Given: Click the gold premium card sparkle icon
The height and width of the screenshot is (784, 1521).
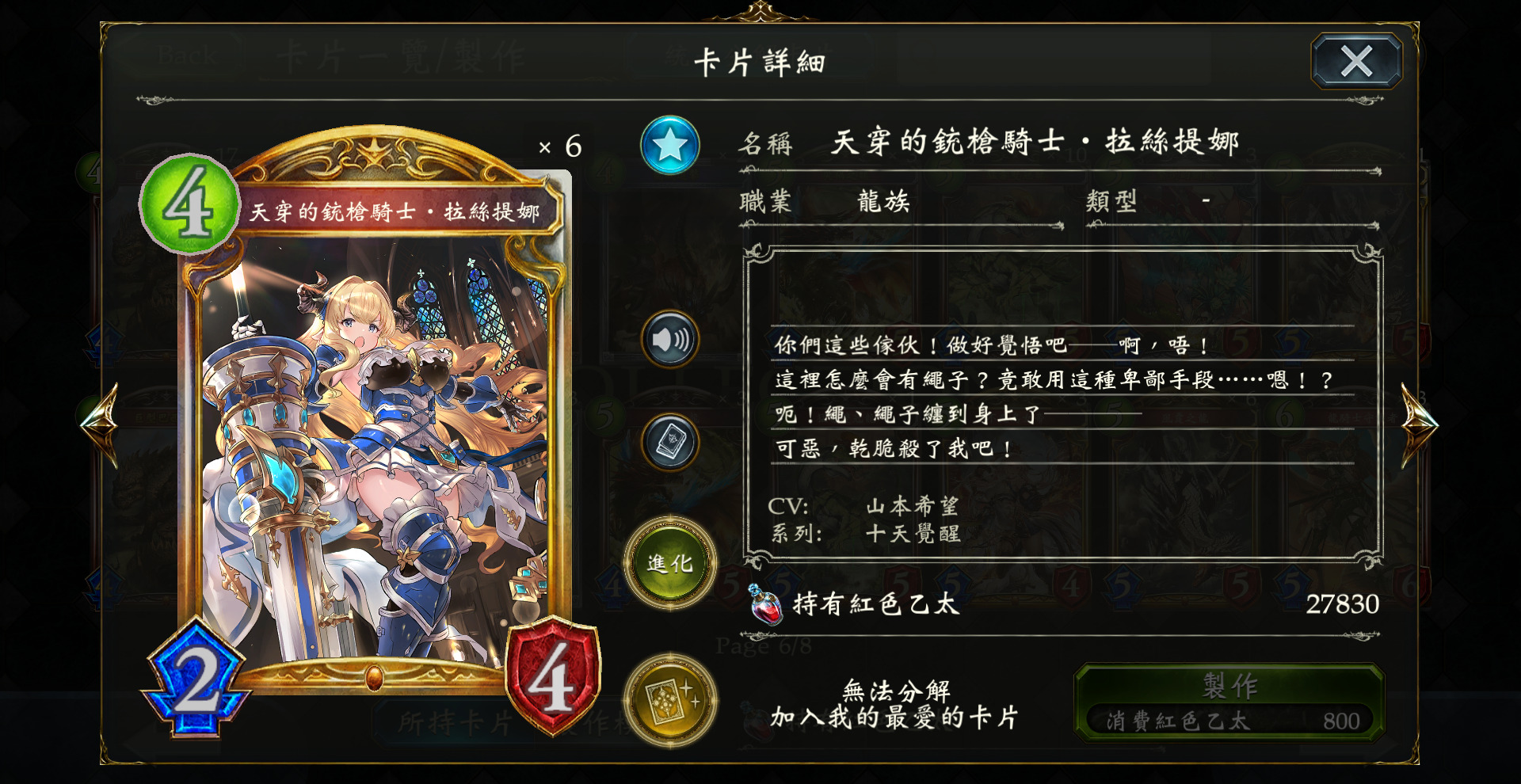Looking at the screenshot, I should [x=670, y=700].
